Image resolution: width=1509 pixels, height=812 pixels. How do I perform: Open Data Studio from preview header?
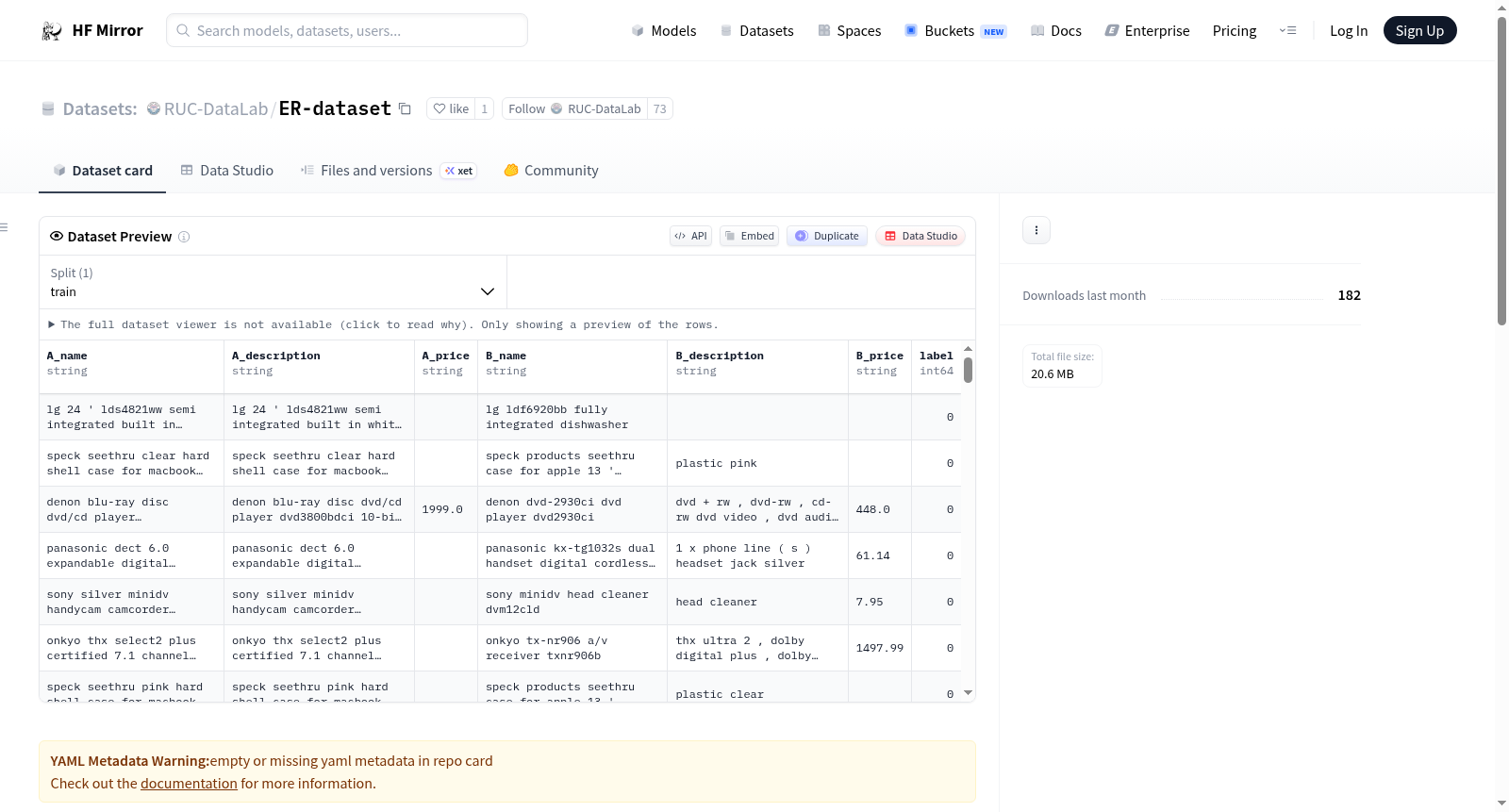tap(920, 236)
